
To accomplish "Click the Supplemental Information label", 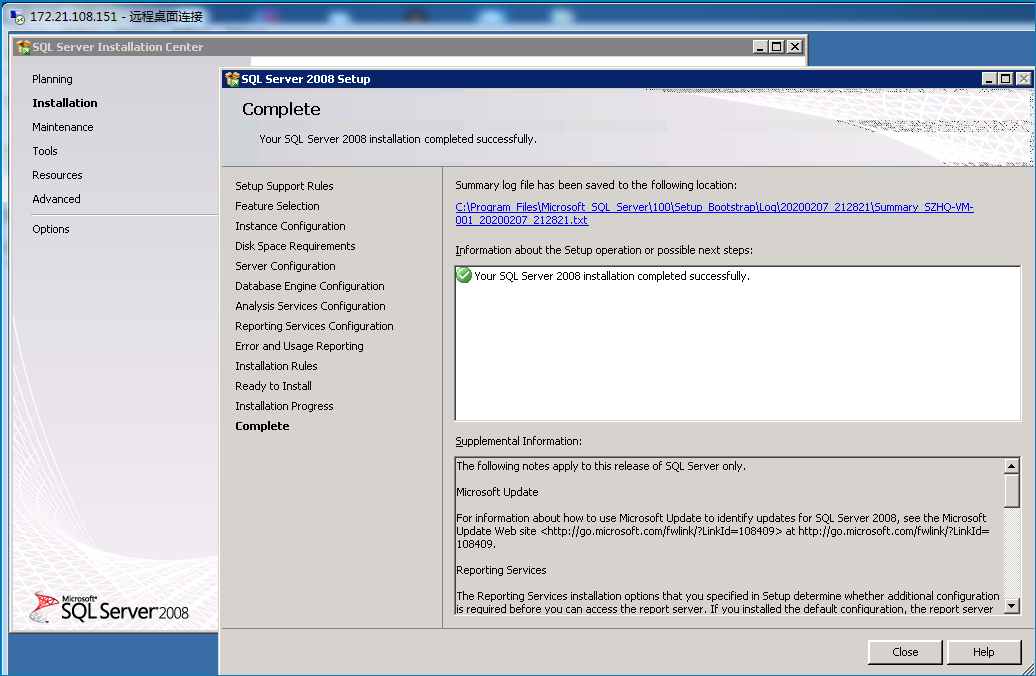I will coord(519,441).
